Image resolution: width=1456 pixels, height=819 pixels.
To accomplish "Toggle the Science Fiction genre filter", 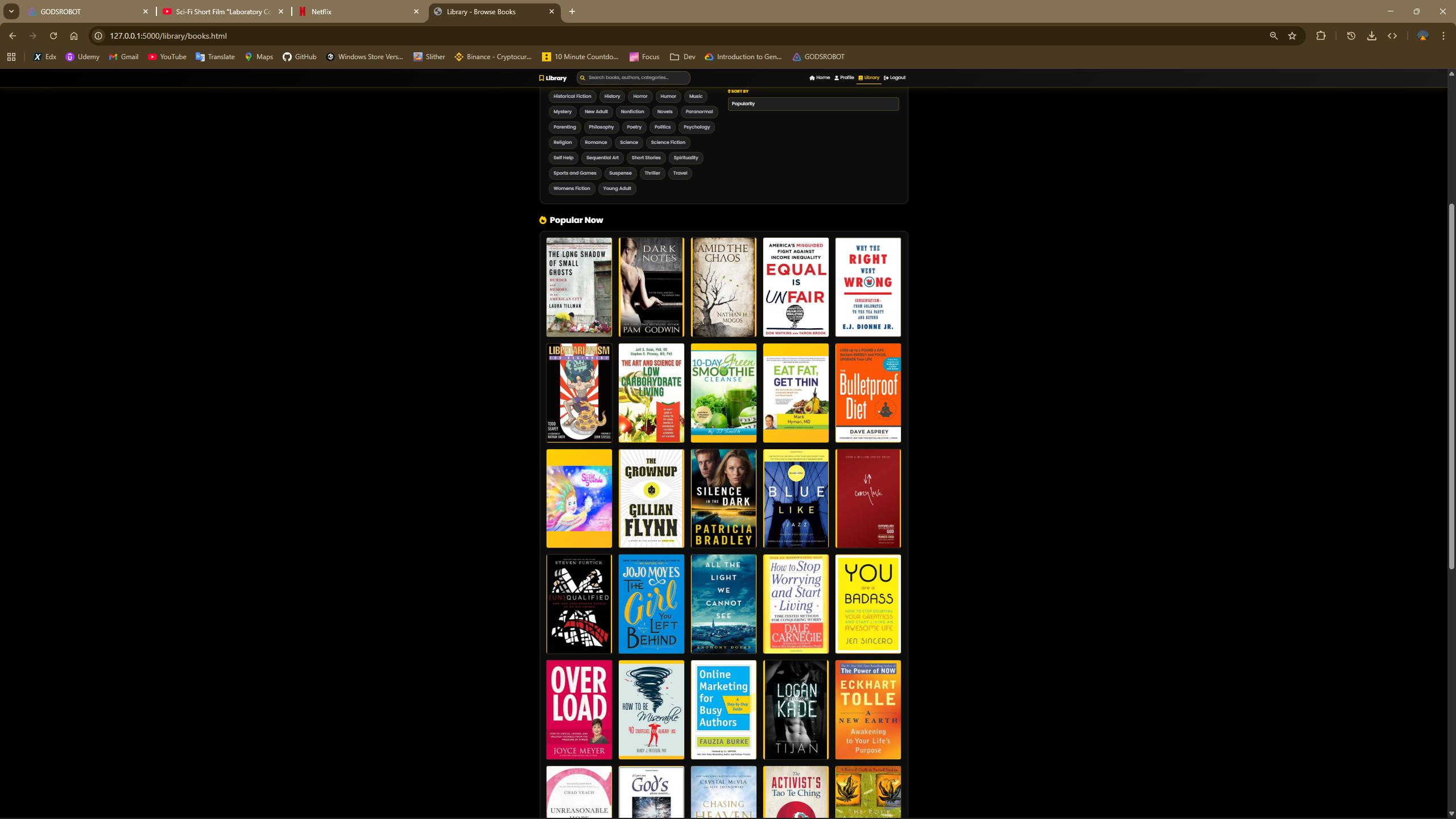I will pos(668,142).
